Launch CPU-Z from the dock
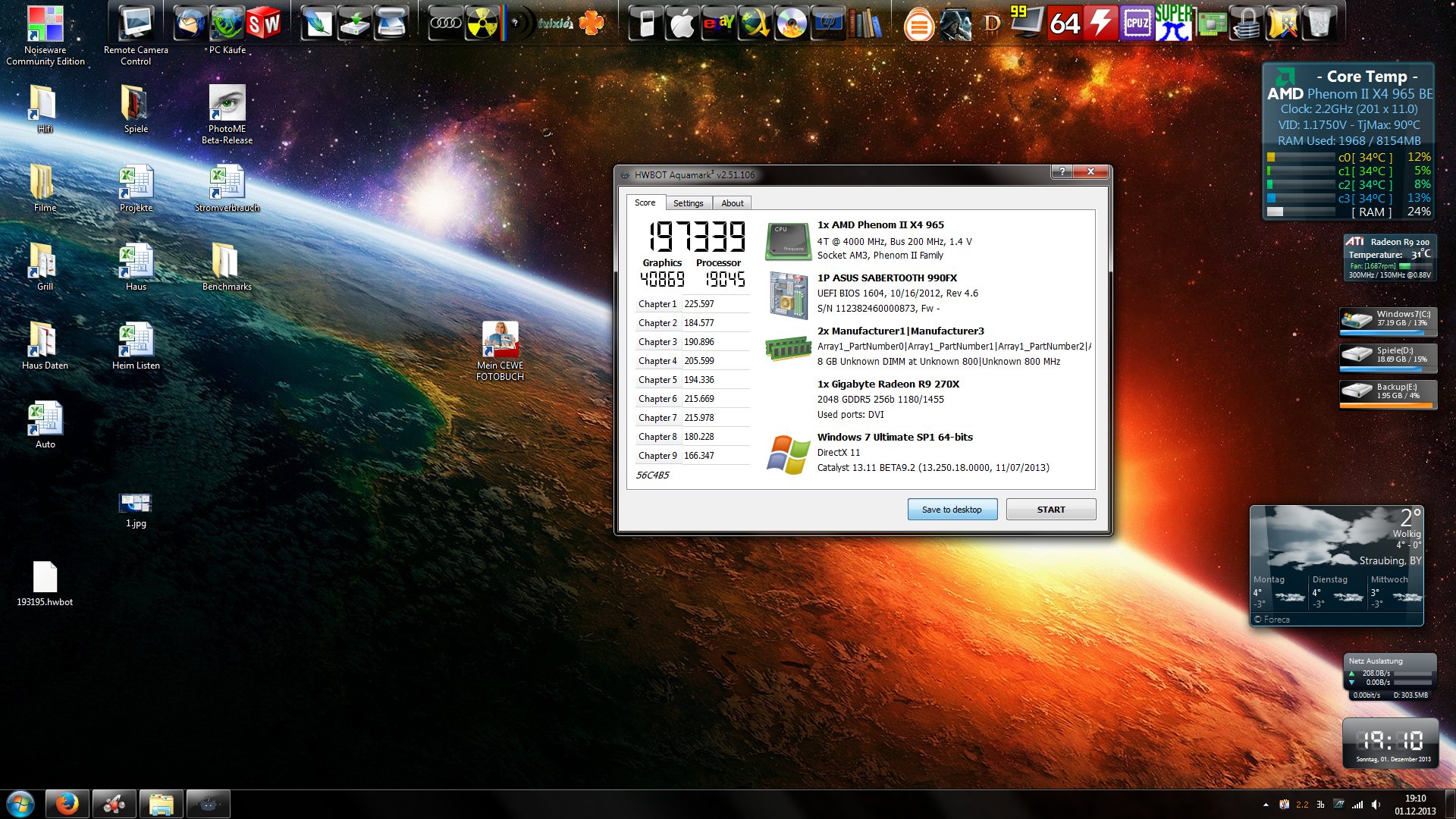This screenshot has height=819, width=1456. [x=1137, y=23]
